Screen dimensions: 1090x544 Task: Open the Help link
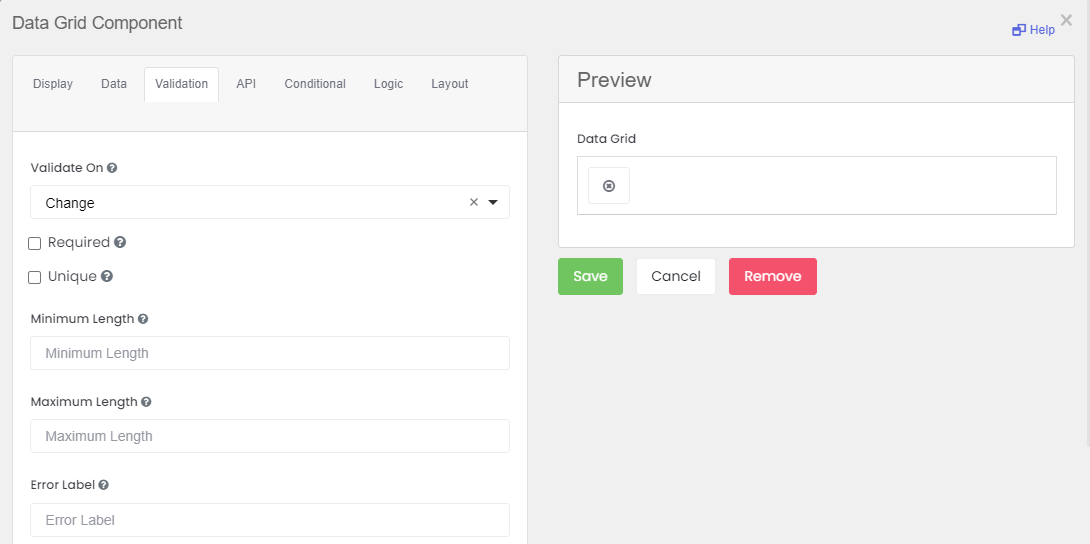pos(1034,30)
